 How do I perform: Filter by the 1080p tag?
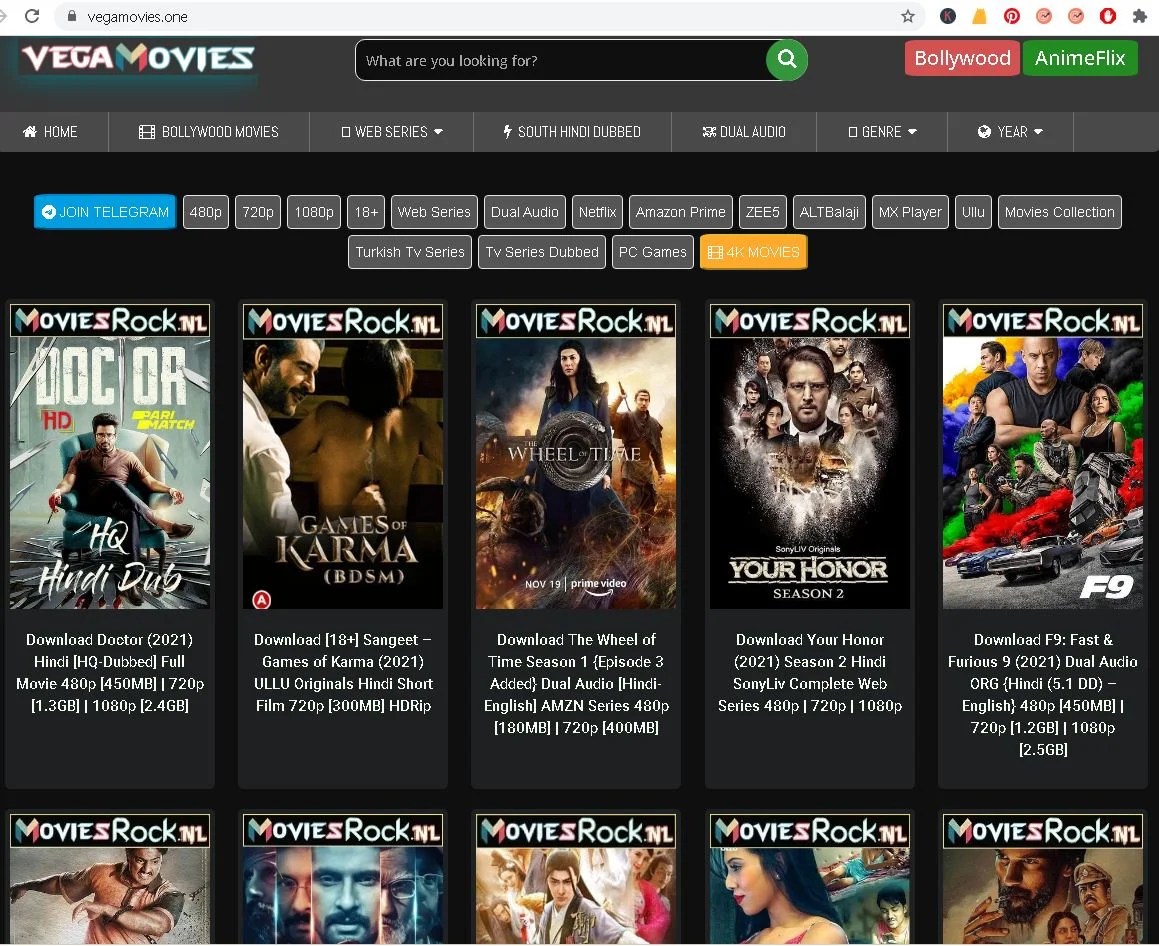click(314, 212)
